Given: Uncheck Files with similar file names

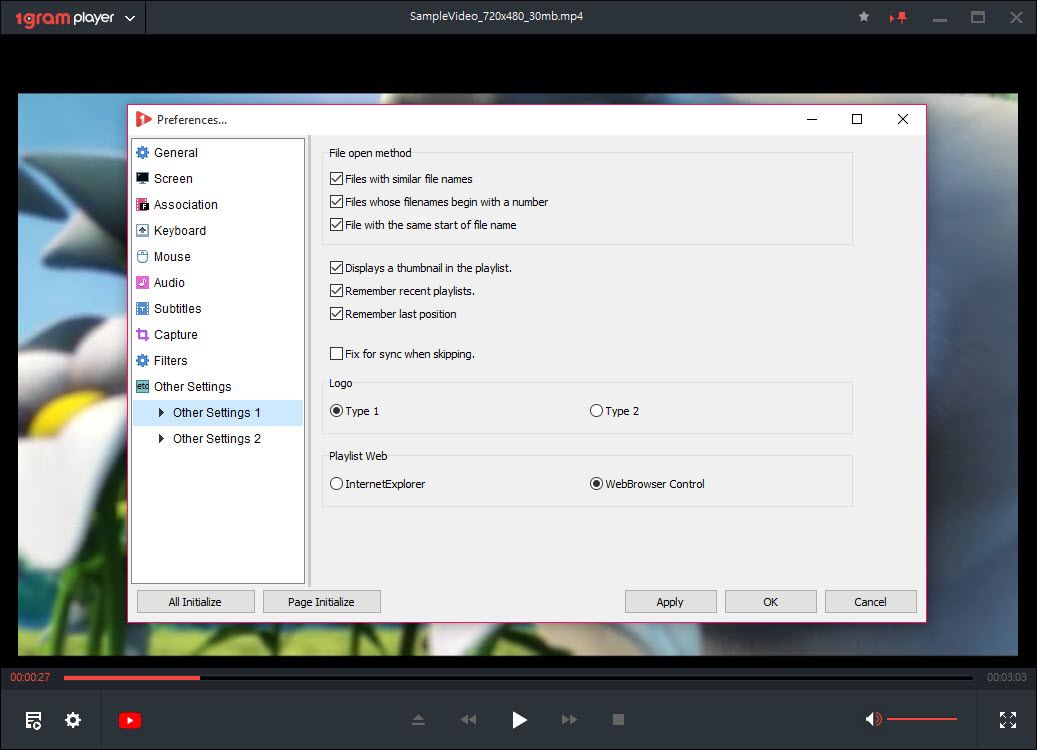Looking at the screenshot, I should [x=336, y=179].
